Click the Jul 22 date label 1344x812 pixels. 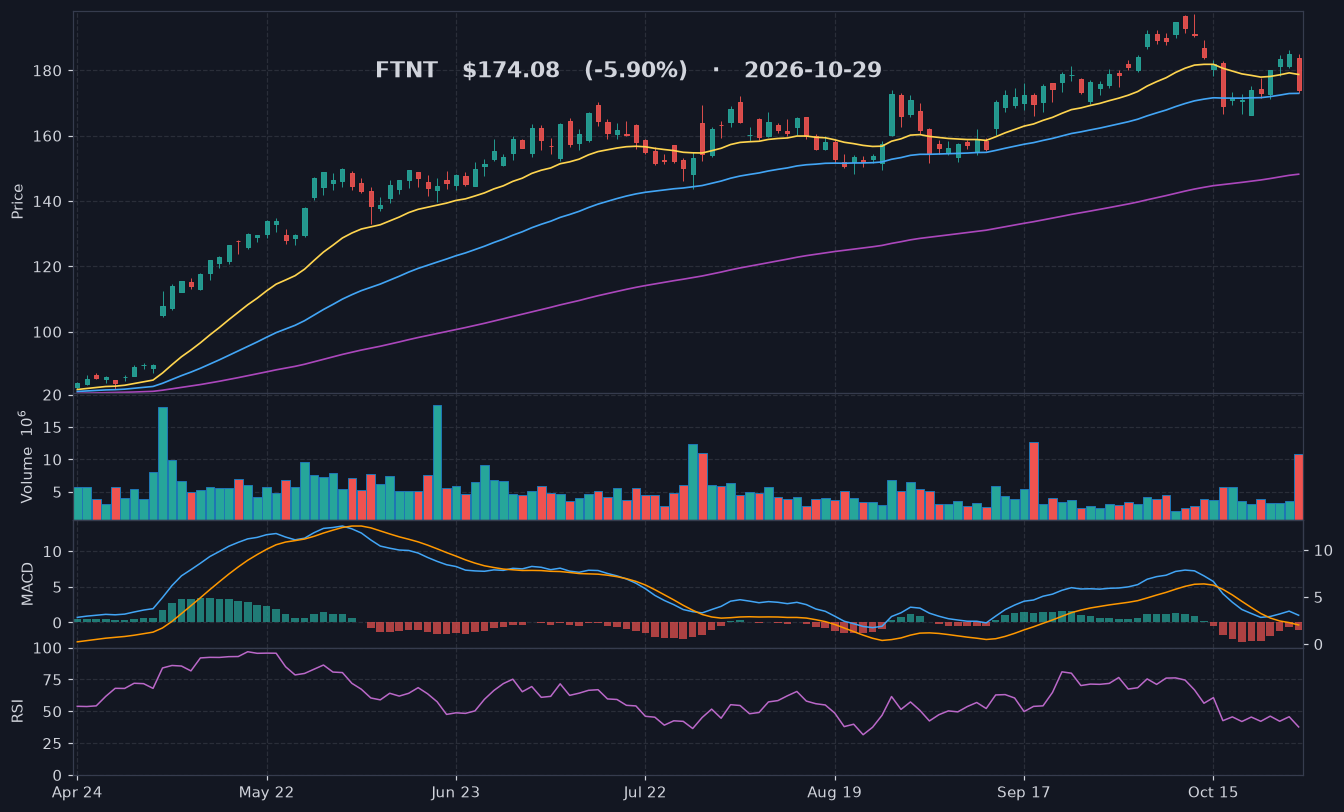(645, 792)
